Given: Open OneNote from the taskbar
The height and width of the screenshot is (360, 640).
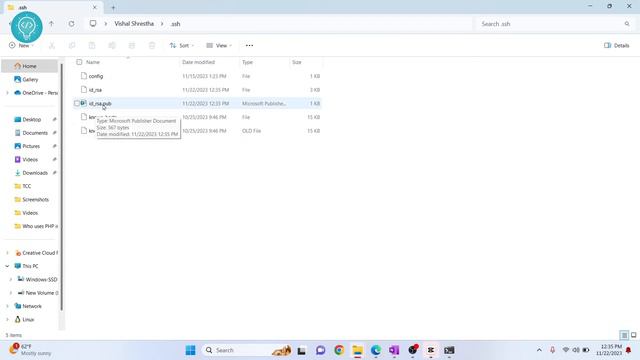Looking at the screenshot, I should pos(394,350).
